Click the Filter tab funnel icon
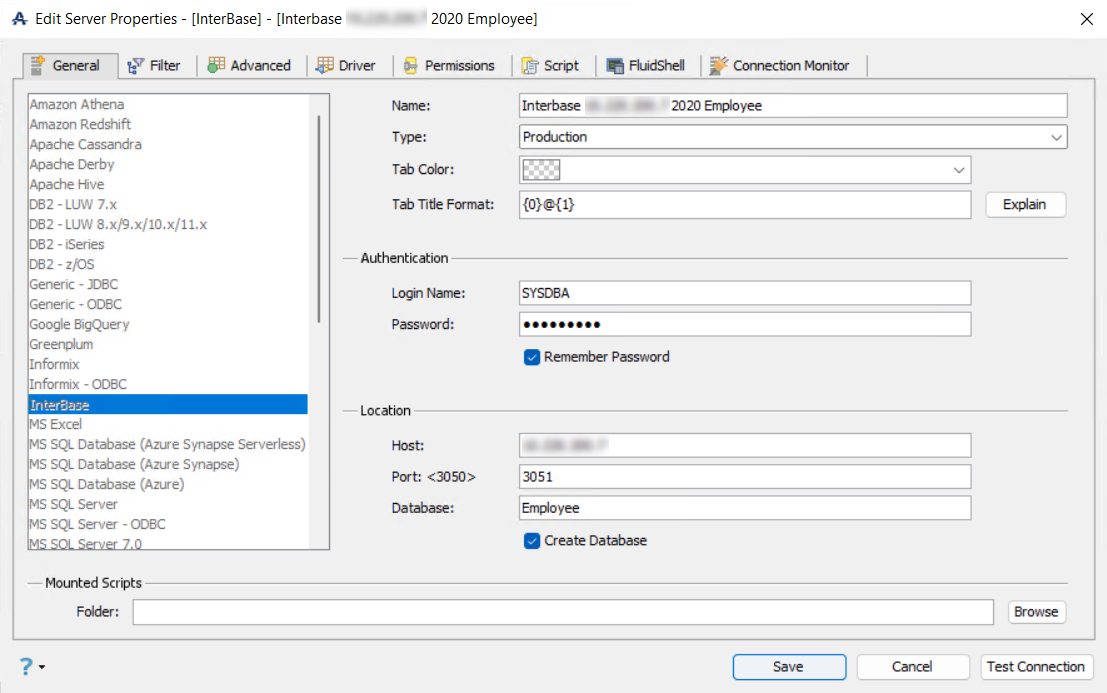Viewport: 1107px width, 693px height. 136,66
